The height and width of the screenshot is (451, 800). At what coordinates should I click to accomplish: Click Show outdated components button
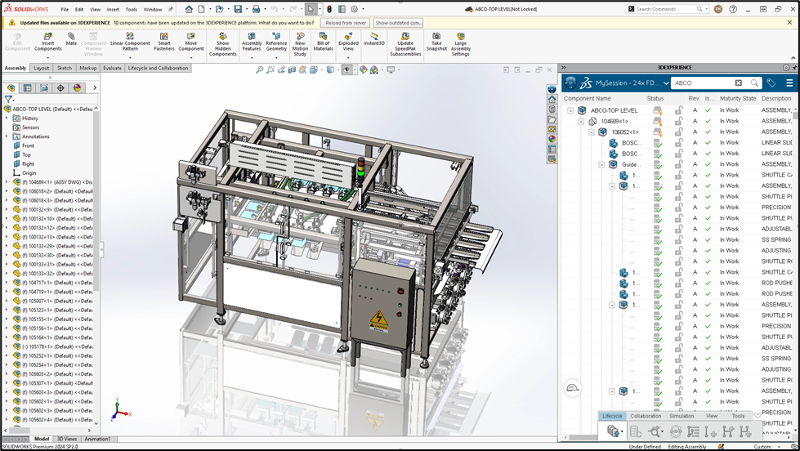tap(398, 22)
